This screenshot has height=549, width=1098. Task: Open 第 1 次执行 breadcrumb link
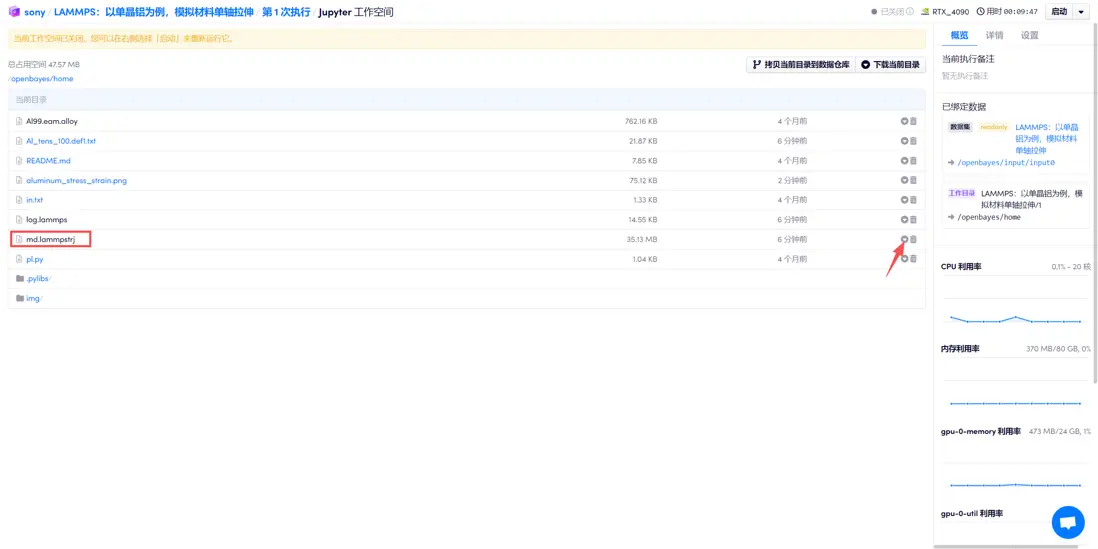(286, 12)
